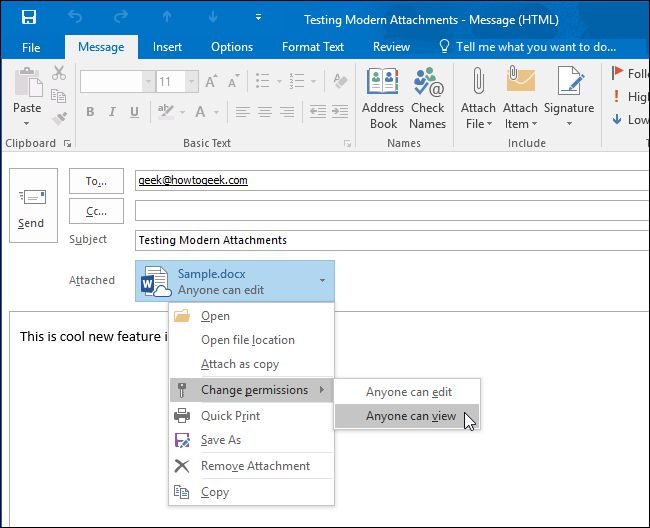This screenshot has height=528, width=650.
Task: Open the font name dropdown
Action: click(148, 81)
